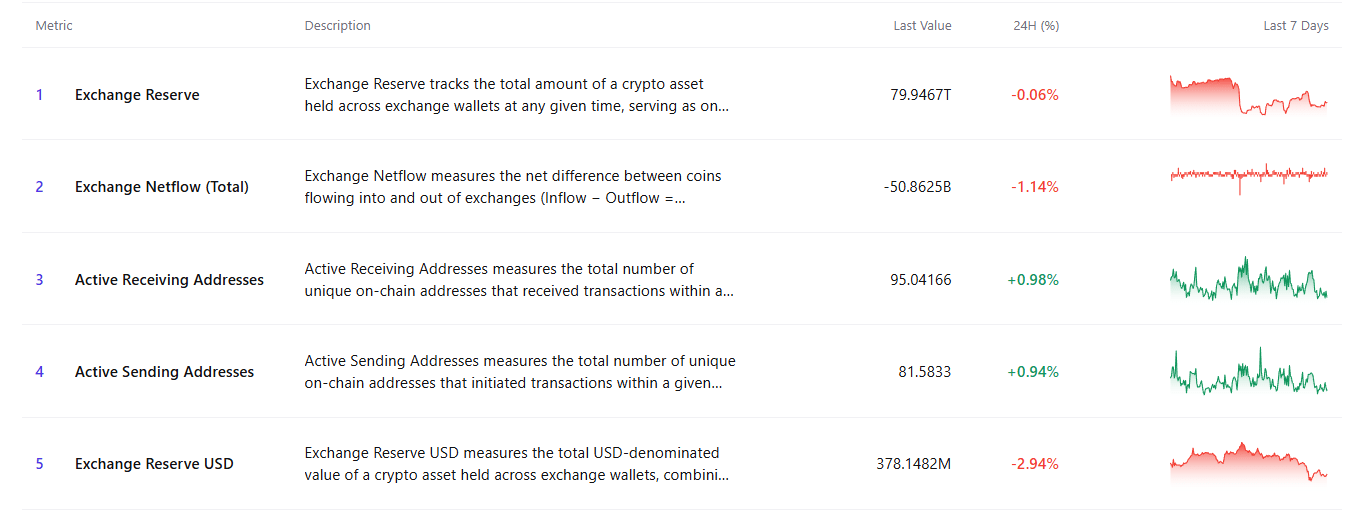This screenshot has width=1367, height=528.
Task: Open the Exchange Netflow (Total) metric
Action: pyautogui.click(x=162, y=187)
